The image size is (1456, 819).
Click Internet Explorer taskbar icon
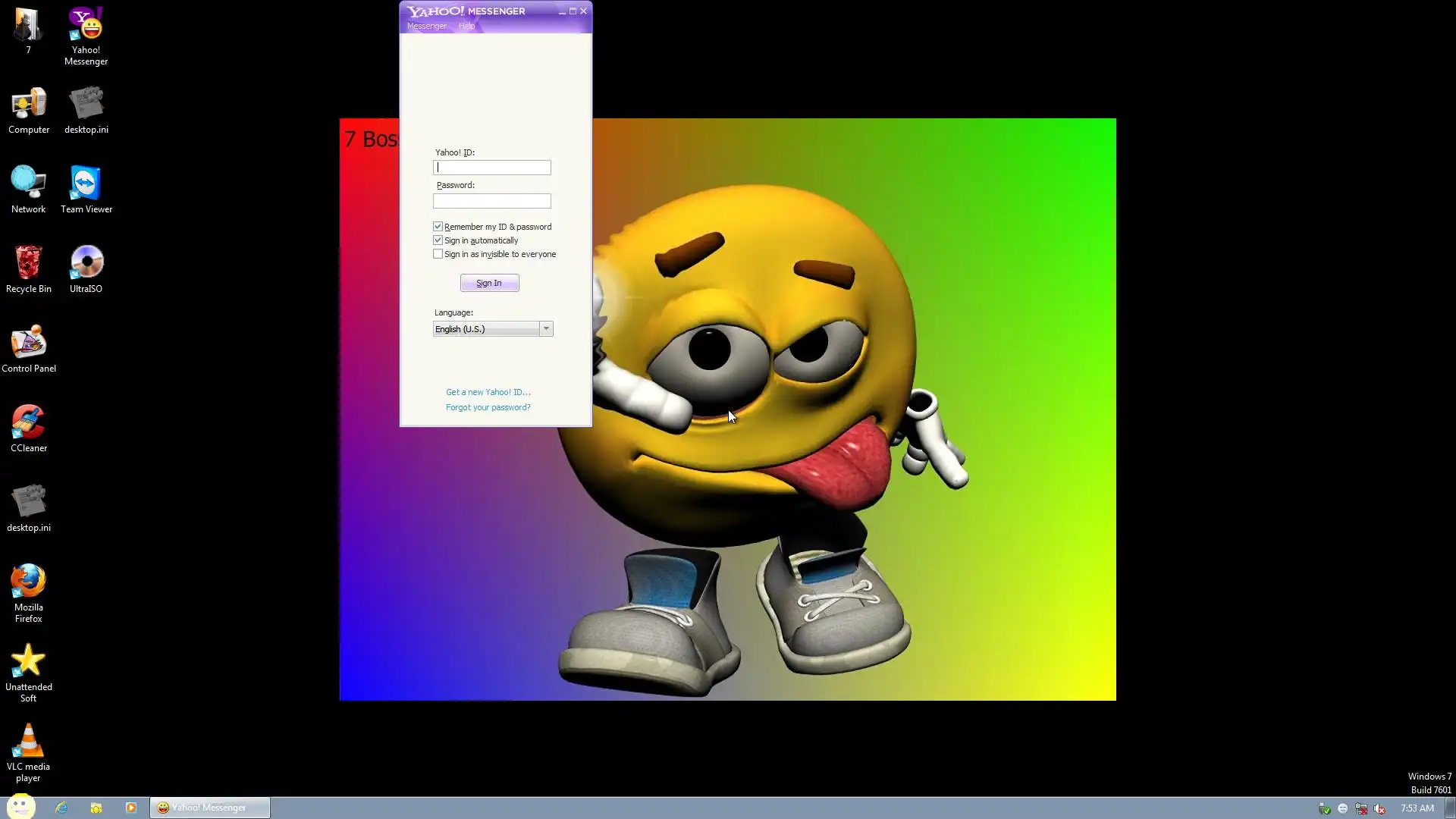pyautogui.click(x=61, y=808)
